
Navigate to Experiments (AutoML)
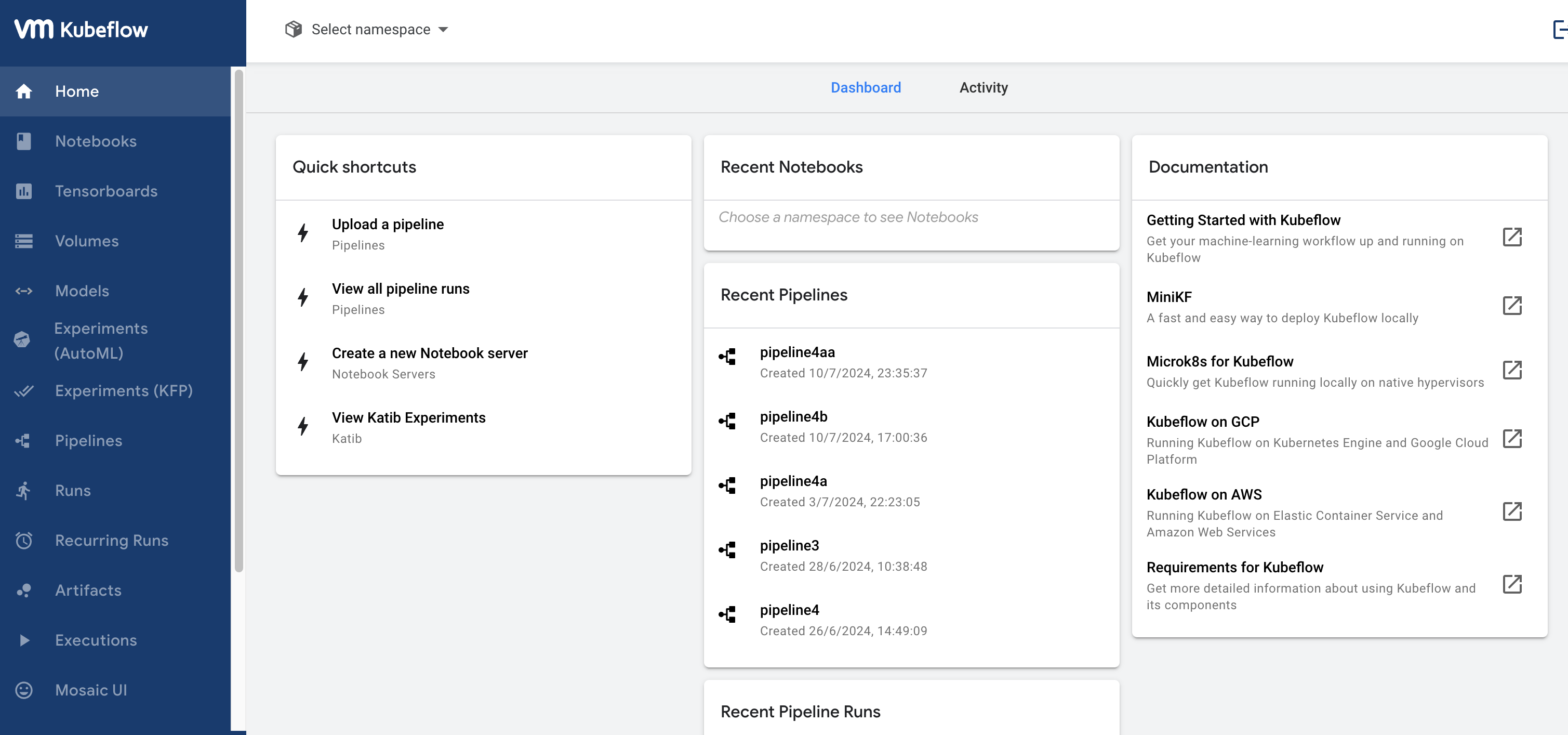[116, 341]
